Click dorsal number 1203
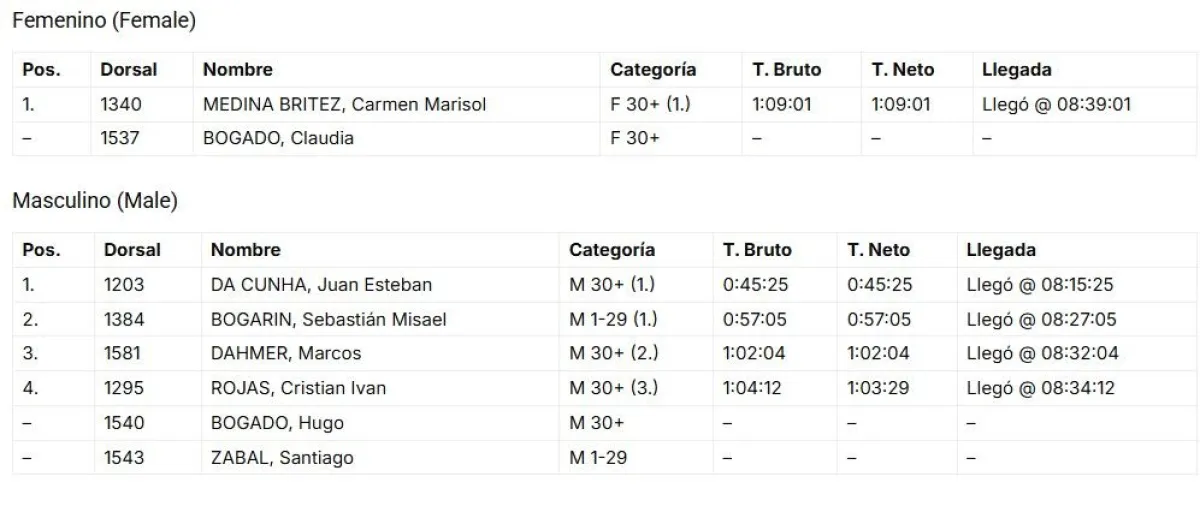 [x=124, y=284]
